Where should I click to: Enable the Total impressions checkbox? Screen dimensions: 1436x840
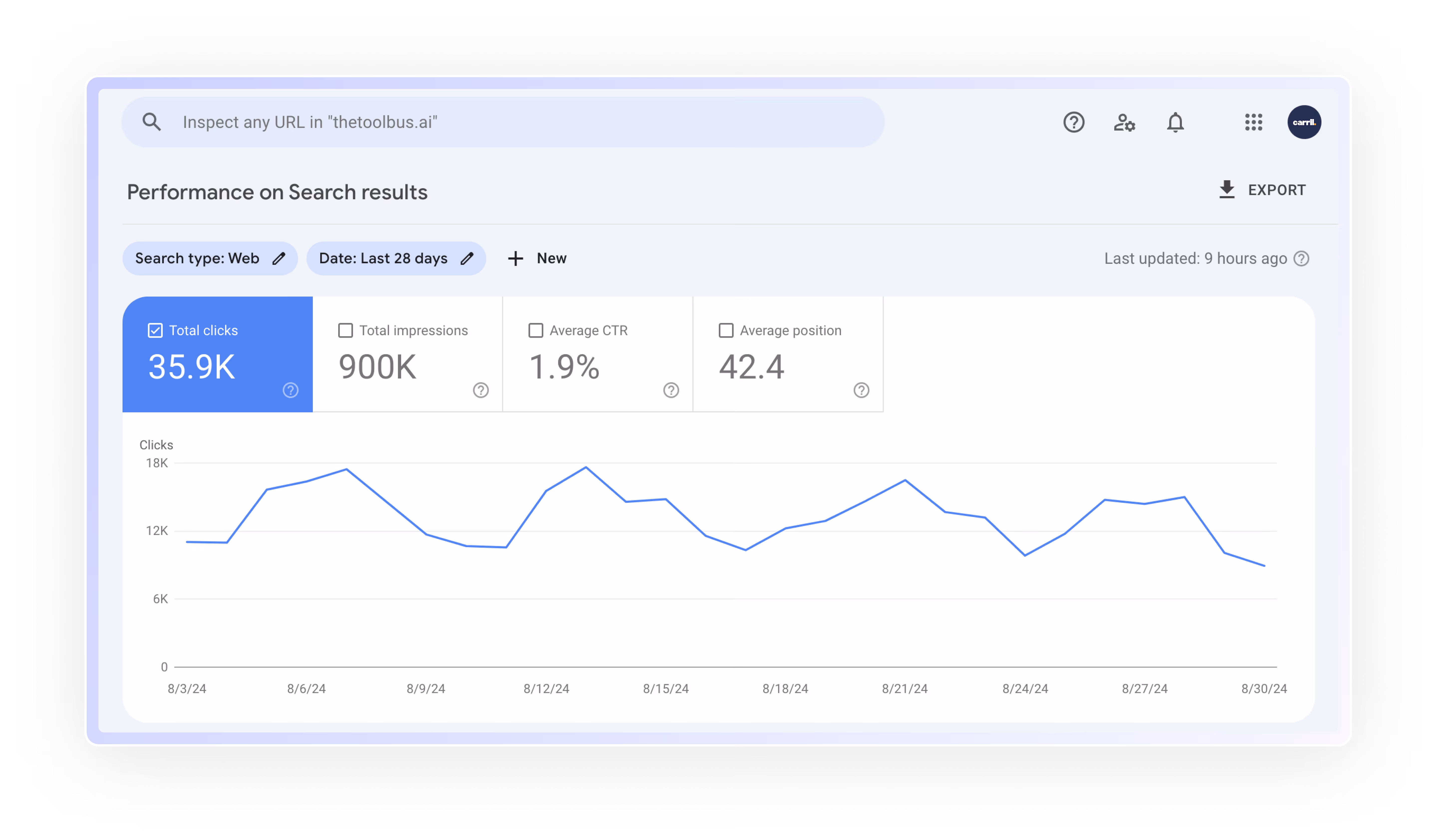345,331
